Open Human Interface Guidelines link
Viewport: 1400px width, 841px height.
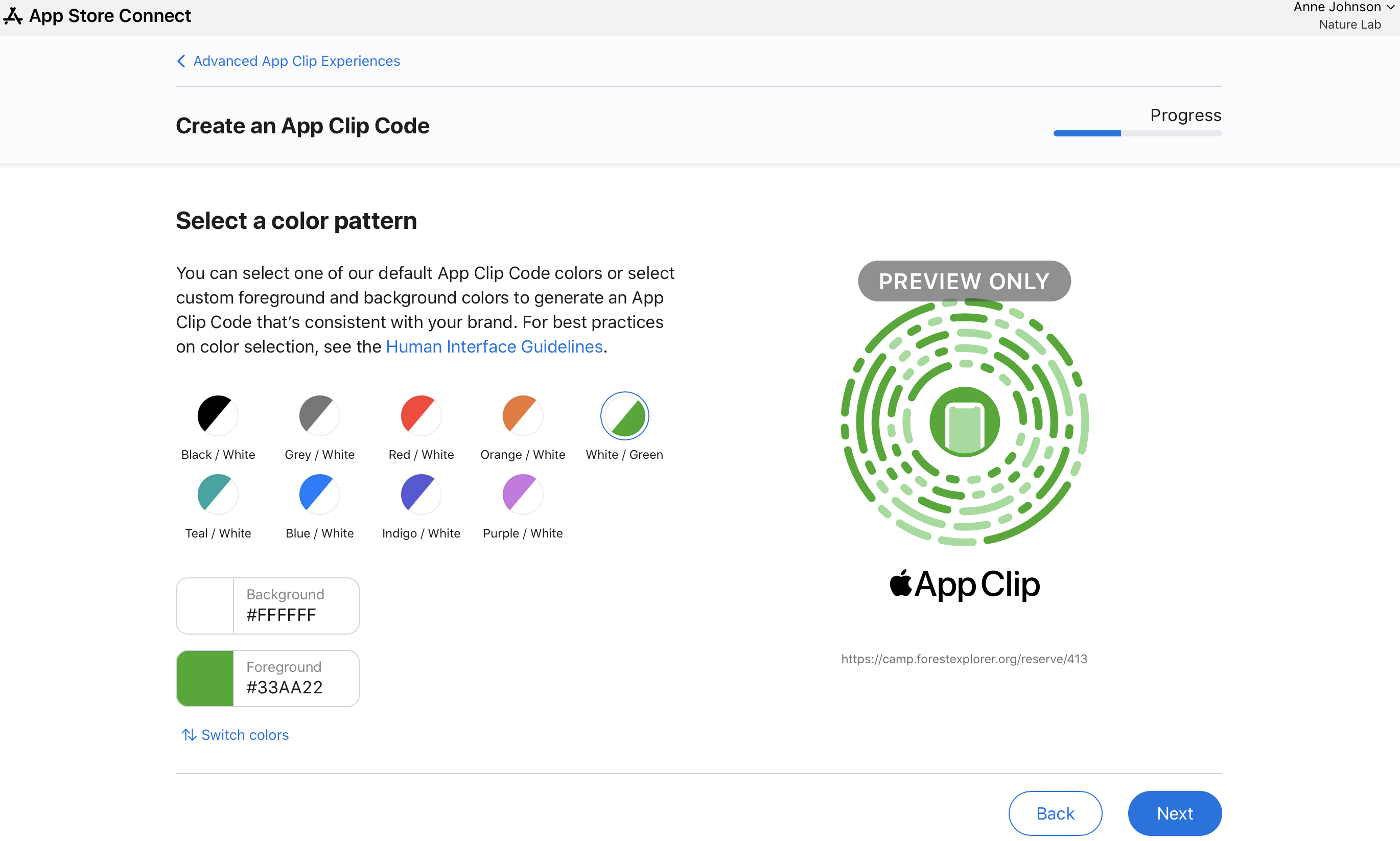tap(494, 346)
